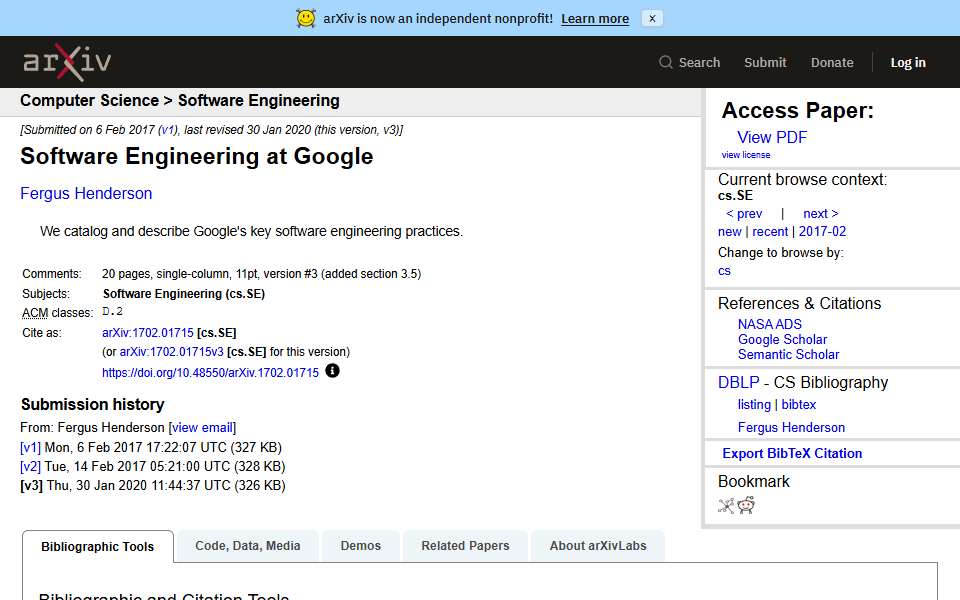Open [v1] submission history entry
960x600 pixels.
pos(31,448)
